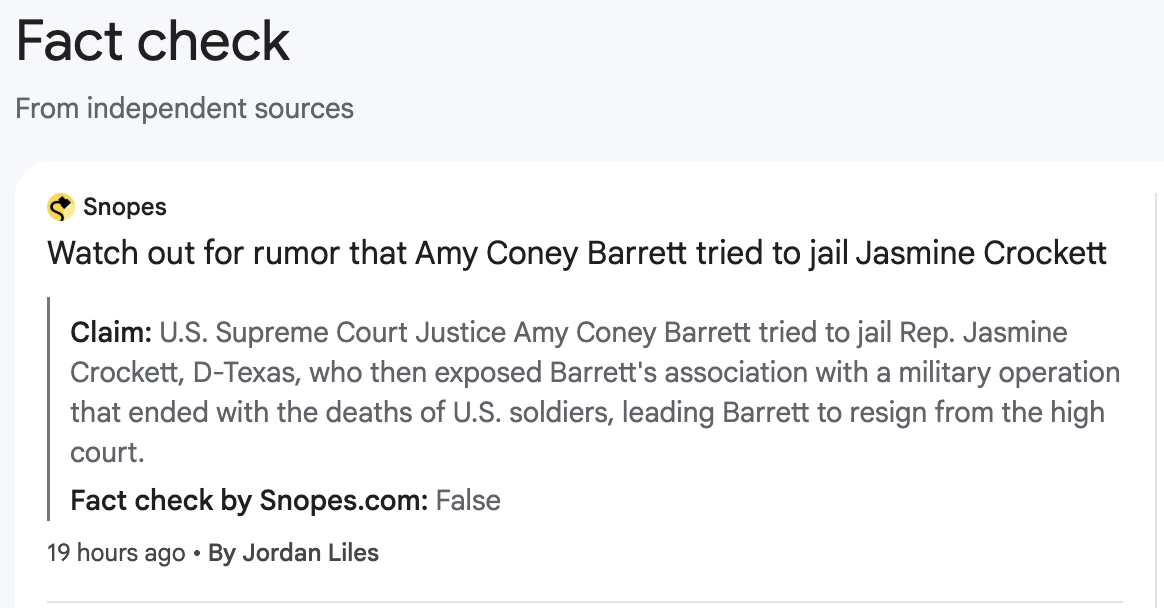Click the "Fact check" section heading

(152, 42)
